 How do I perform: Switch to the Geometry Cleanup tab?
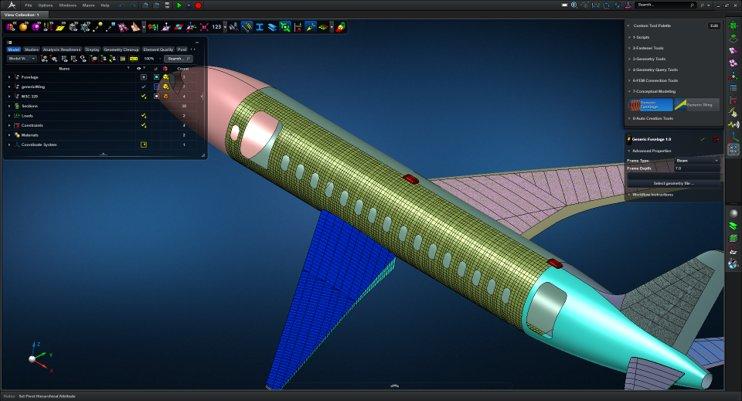[122, 48]
